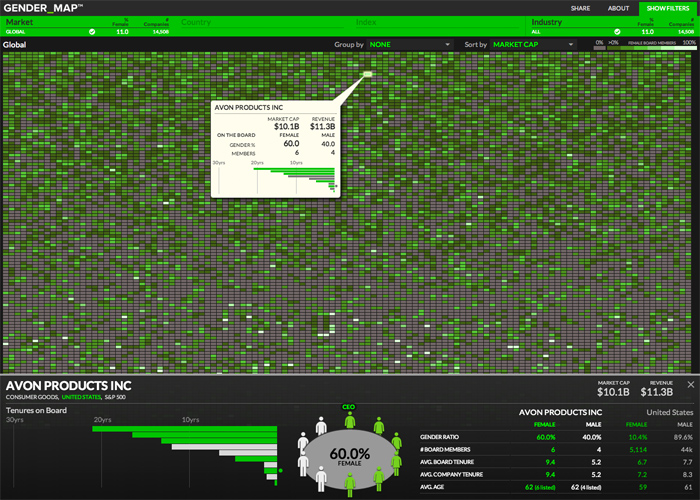
Task: Click the Gender Ratio 60.0% female value
Action: [546, 437]
